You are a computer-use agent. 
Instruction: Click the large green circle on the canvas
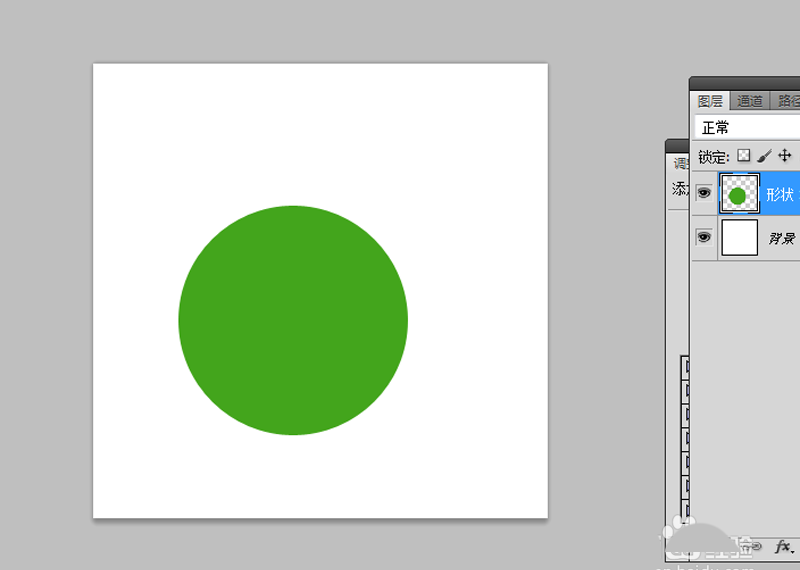293,320
